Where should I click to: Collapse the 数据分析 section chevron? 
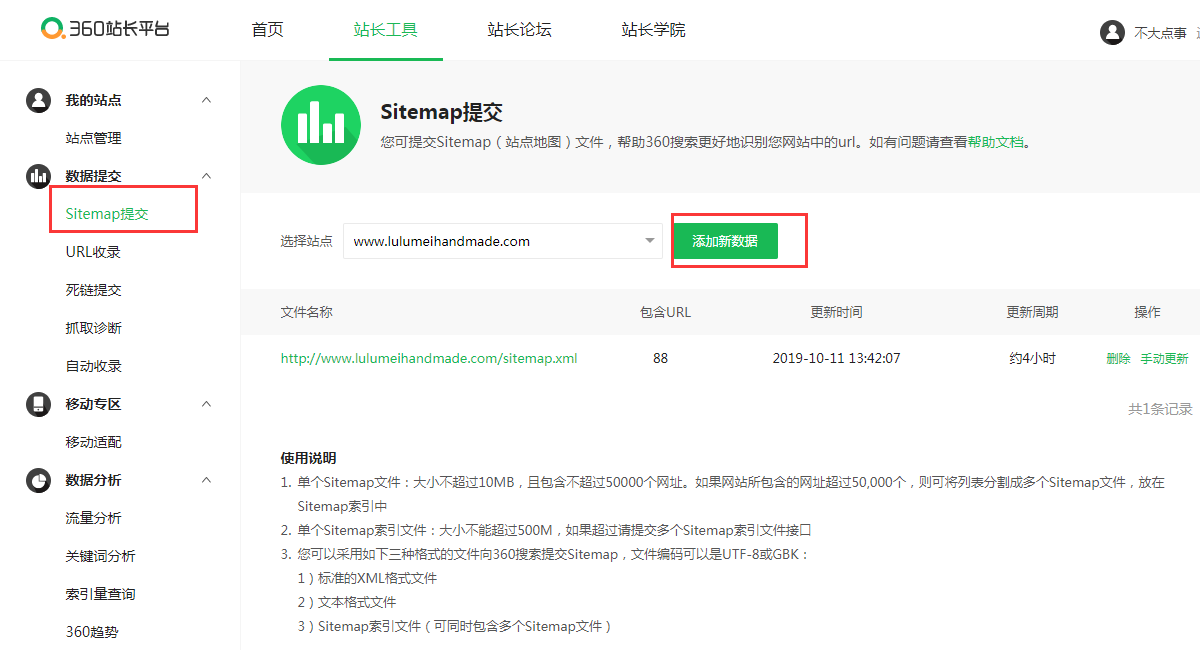[x=207, y=480]
